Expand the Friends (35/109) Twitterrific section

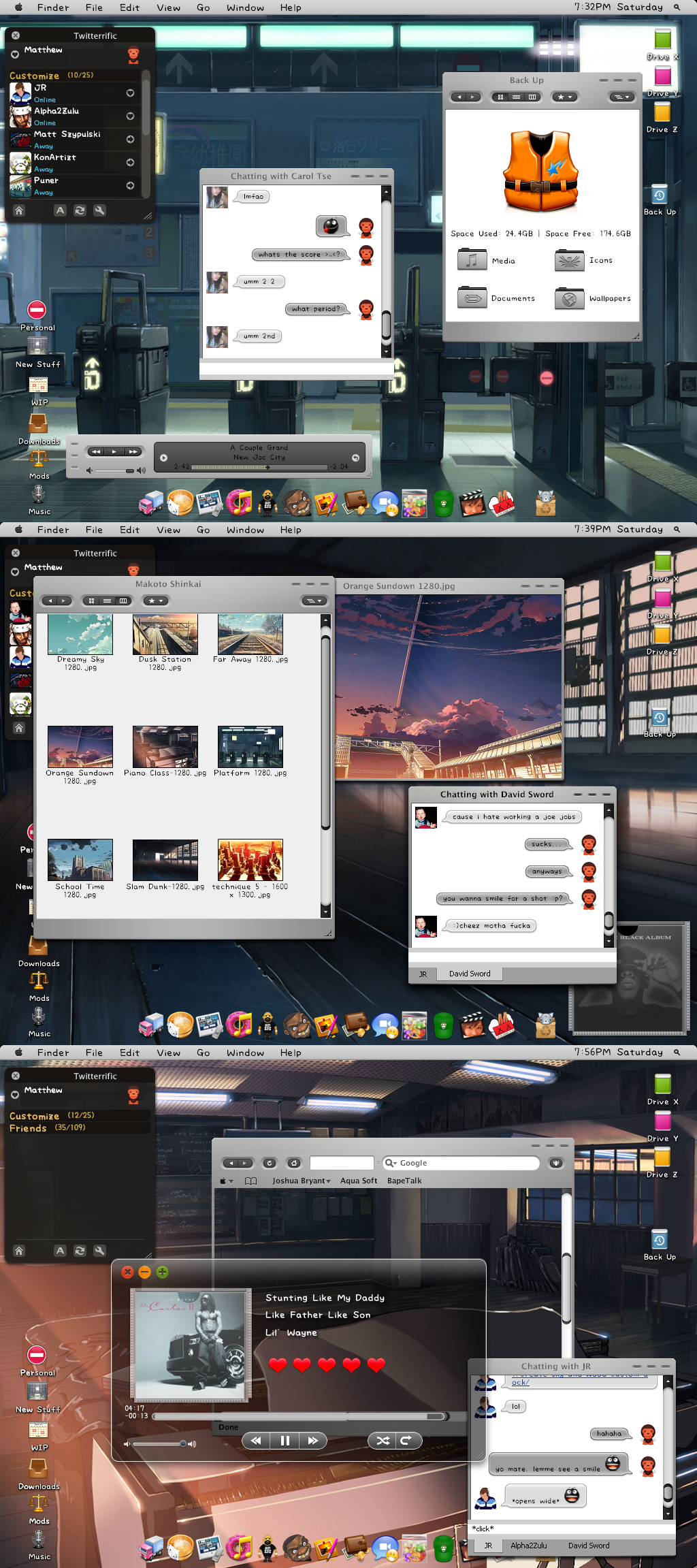(x=28, y=1128)
